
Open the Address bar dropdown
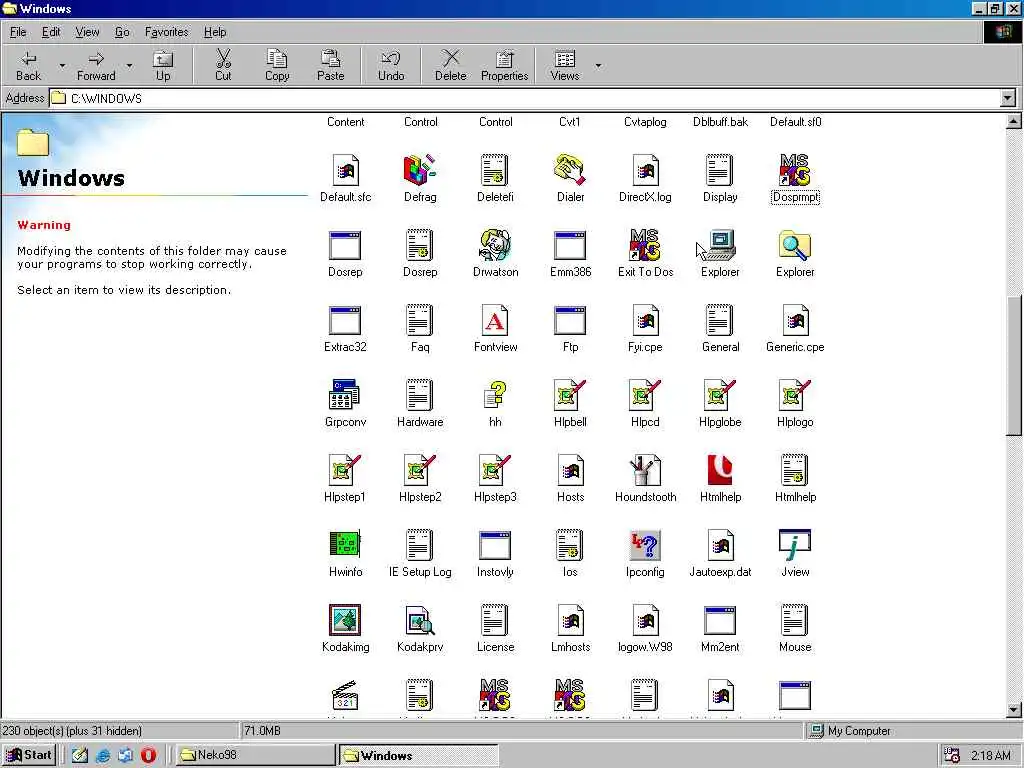click(x=1008, y=99)
